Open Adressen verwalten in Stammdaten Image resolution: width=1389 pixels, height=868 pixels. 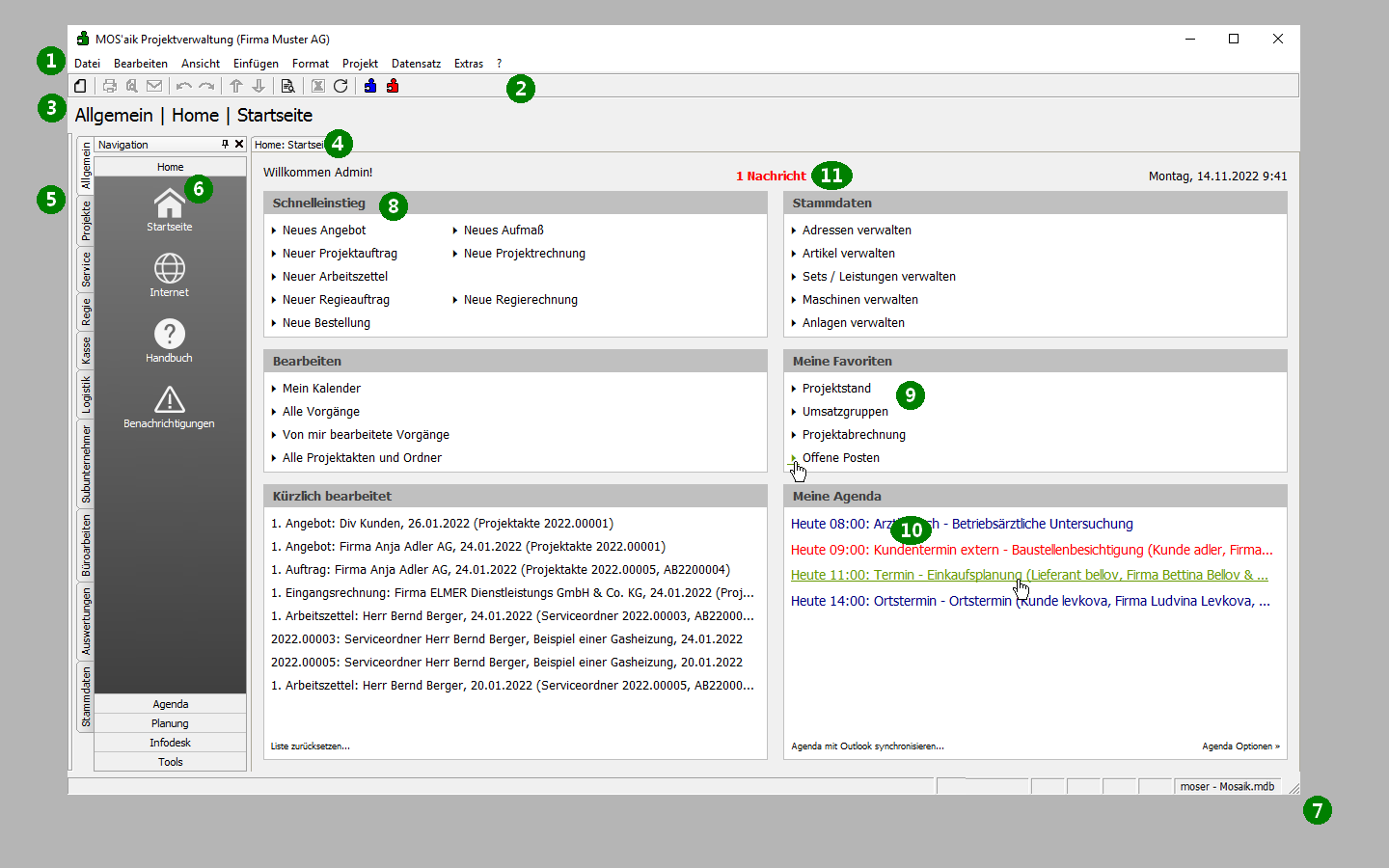[x=857, y=231]
